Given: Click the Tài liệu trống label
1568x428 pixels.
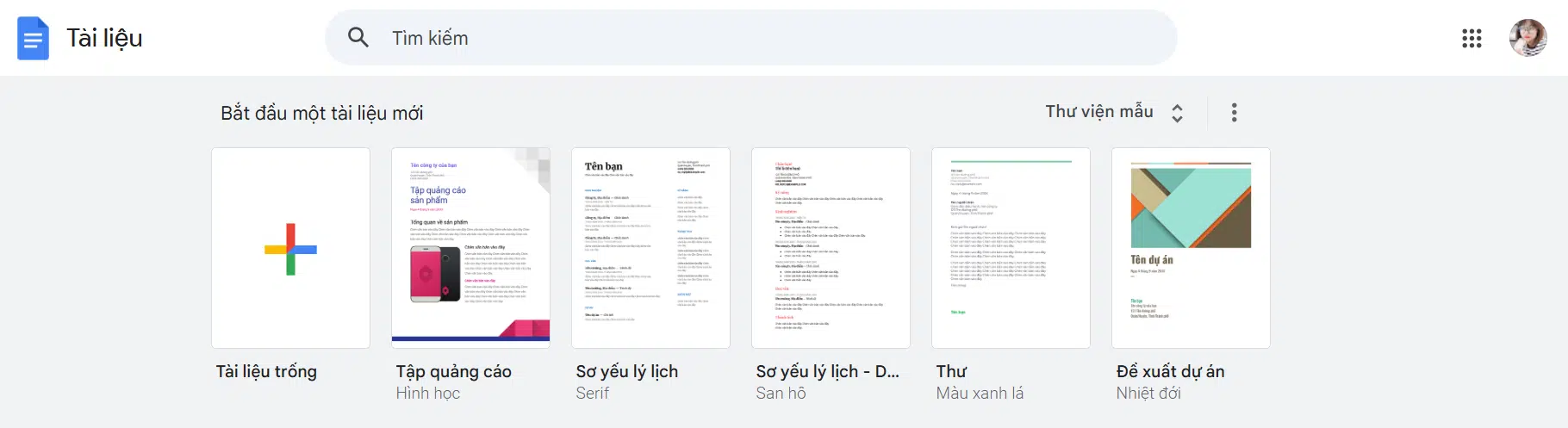Looking at the screenshot, I should (x=266, y=371).
